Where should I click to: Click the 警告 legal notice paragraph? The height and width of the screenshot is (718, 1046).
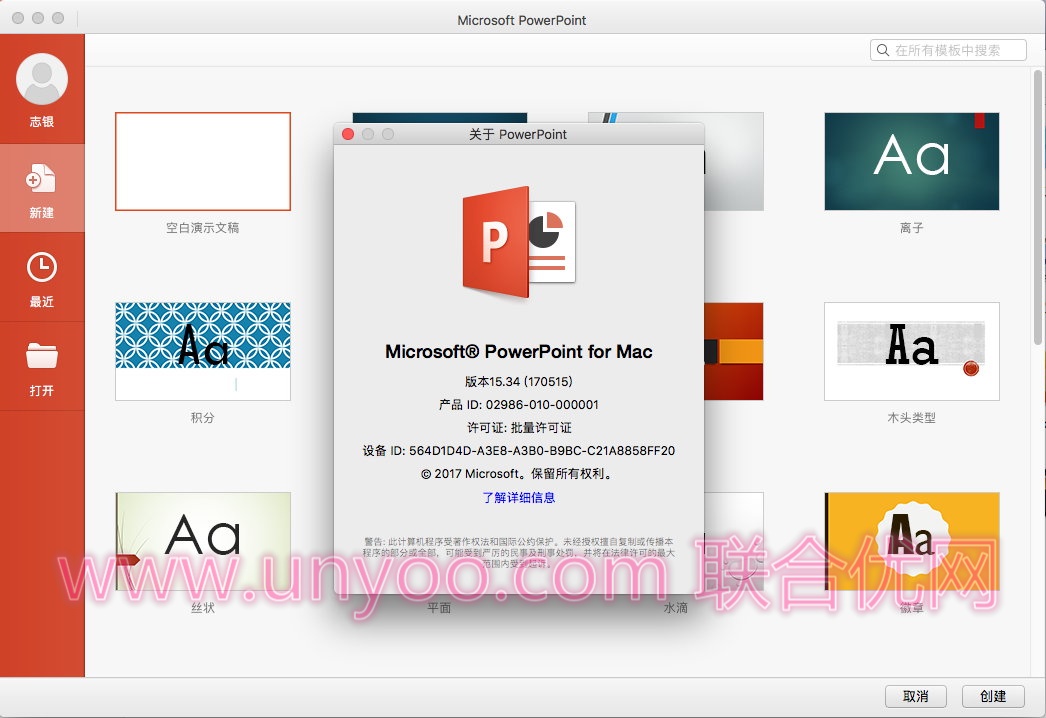518,553
